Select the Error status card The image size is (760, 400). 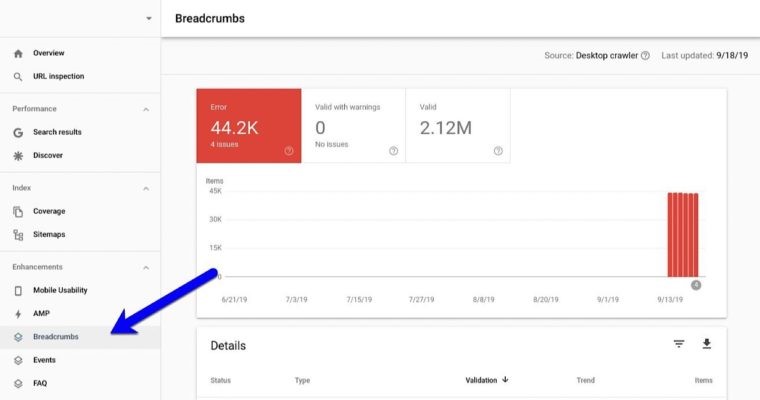point(249,125)
